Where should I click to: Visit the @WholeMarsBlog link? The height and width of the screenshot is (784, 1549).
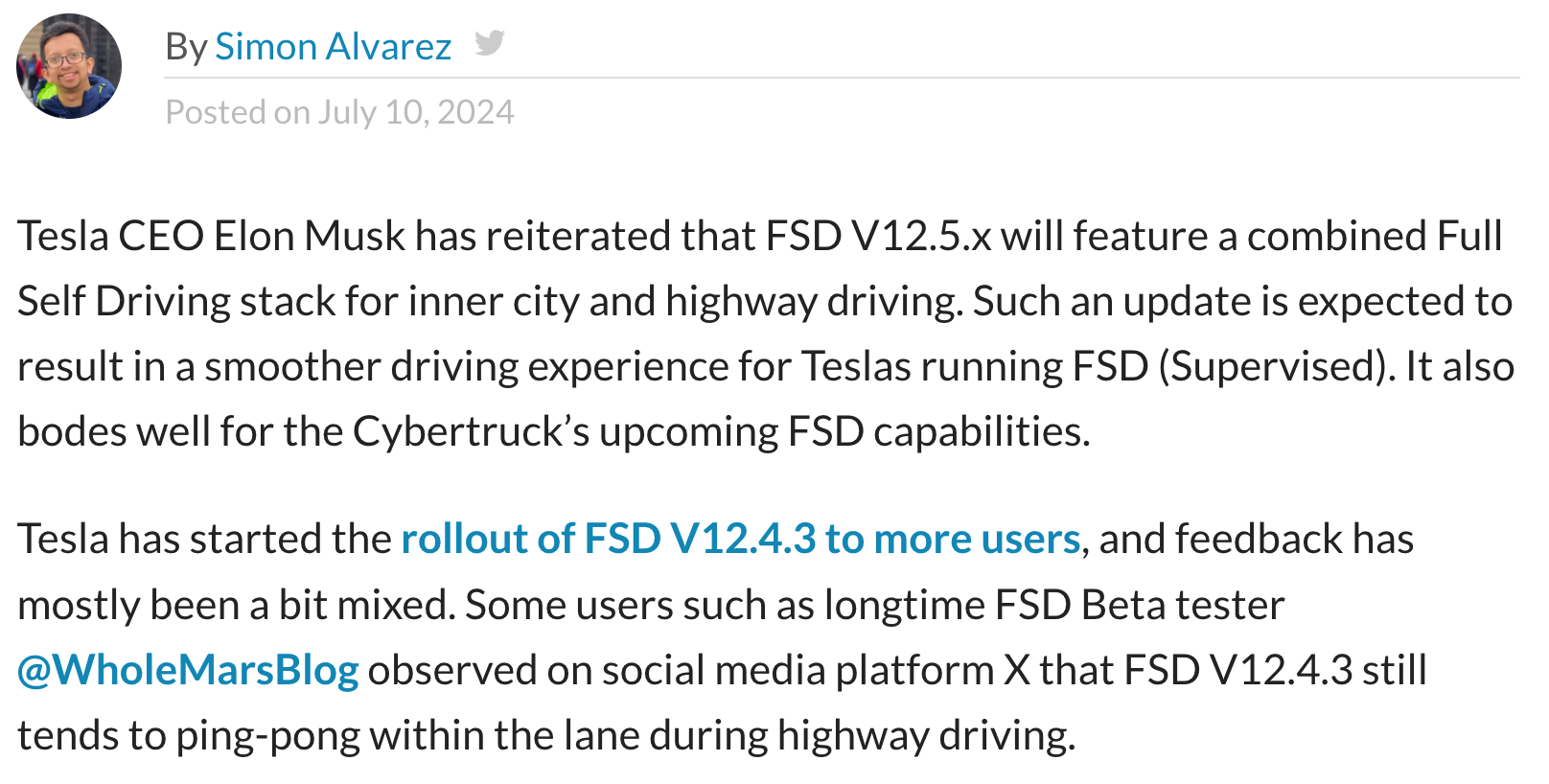pyautogui.click(x=188, y=670)
